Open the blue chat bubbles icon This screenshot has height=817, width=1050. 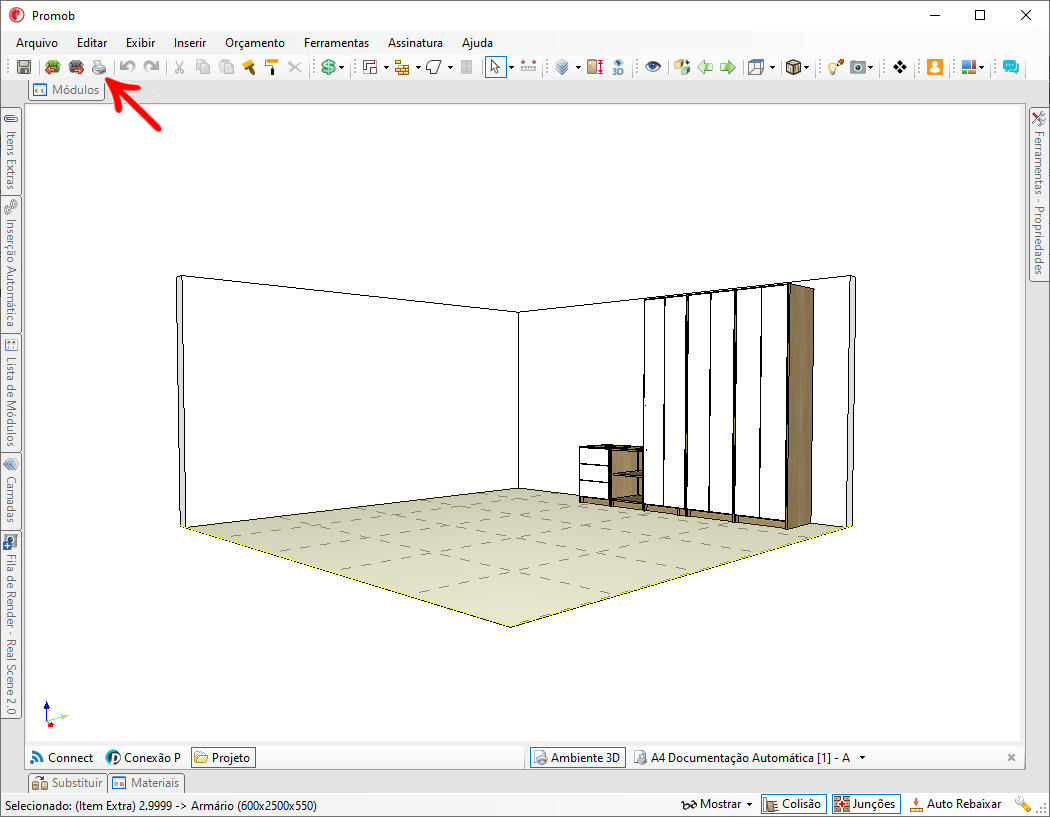pos(1010,67)
